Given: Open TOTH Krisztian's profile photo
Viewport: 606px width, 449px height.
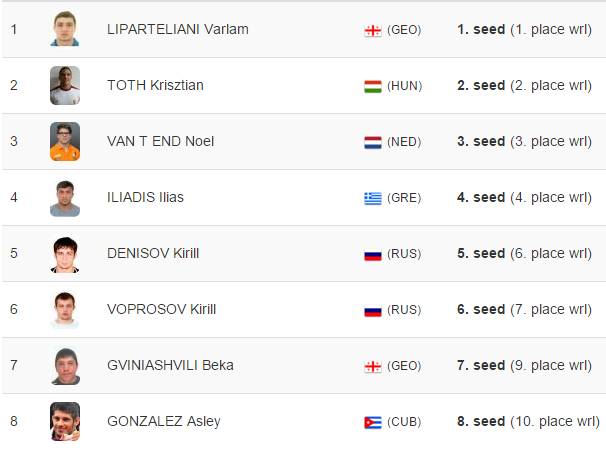Looking at the screenshot, I should coord(65,85).
